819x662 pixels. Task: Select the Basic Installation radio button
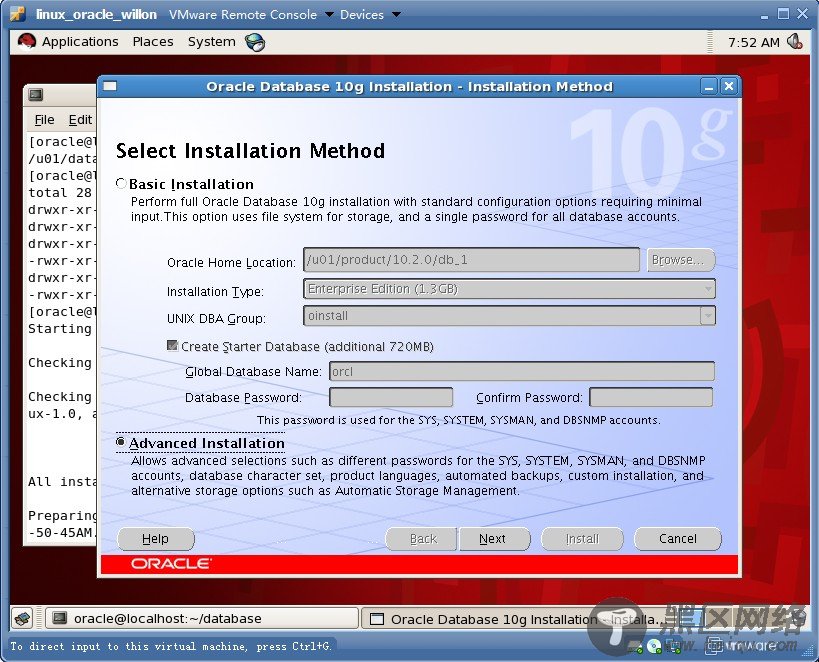click(x=121, y=183)
